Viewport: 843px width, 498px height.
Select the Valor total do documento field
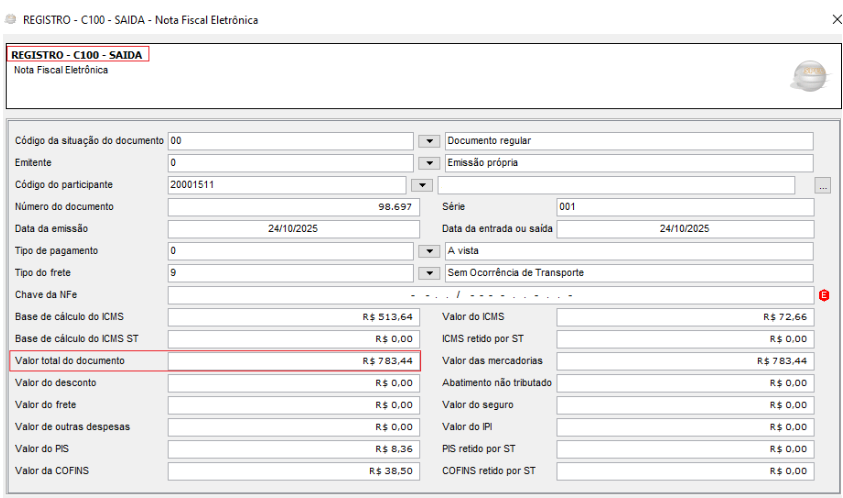[293, 360]
